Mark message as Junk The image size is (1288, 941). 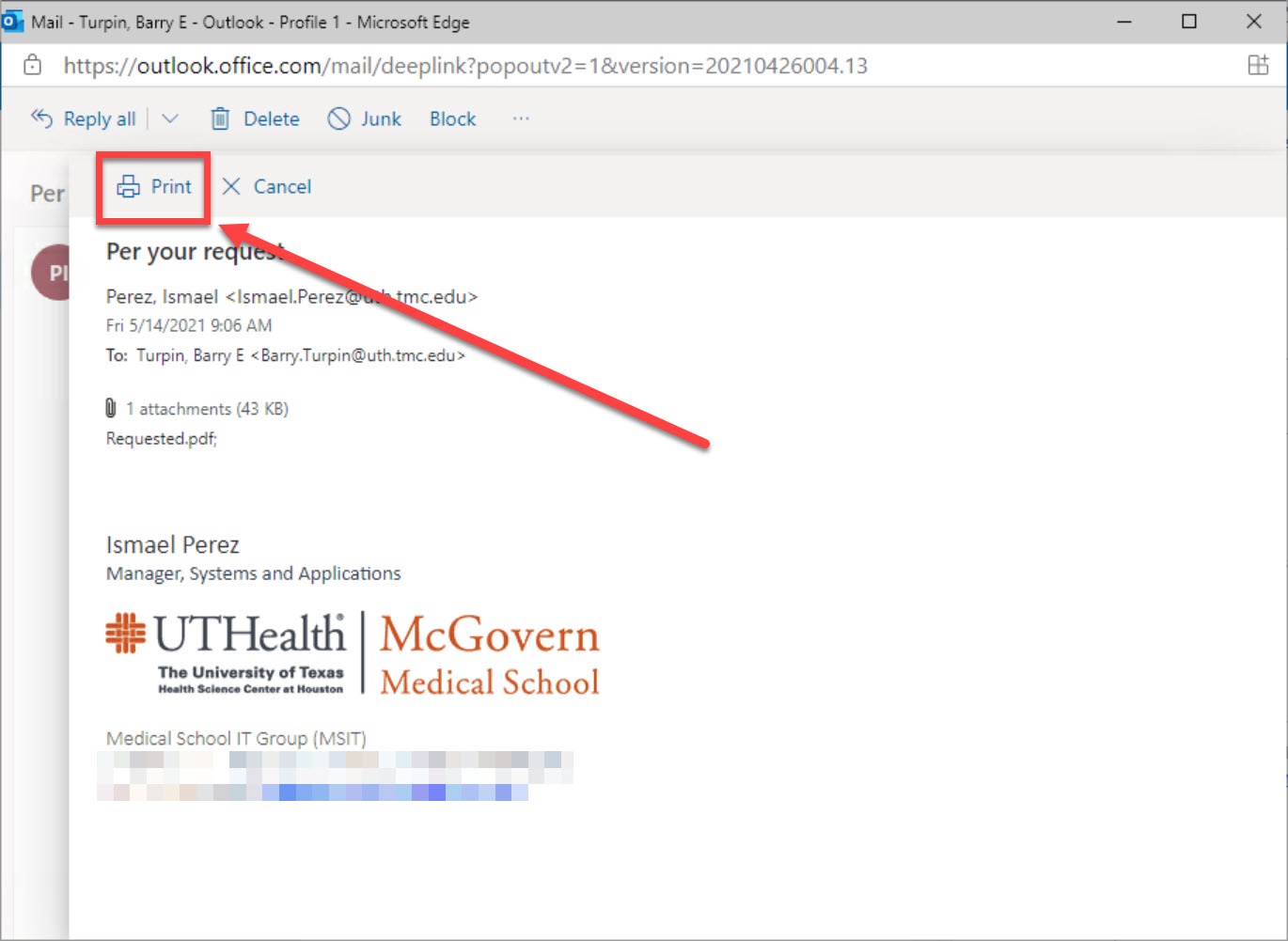365,118
